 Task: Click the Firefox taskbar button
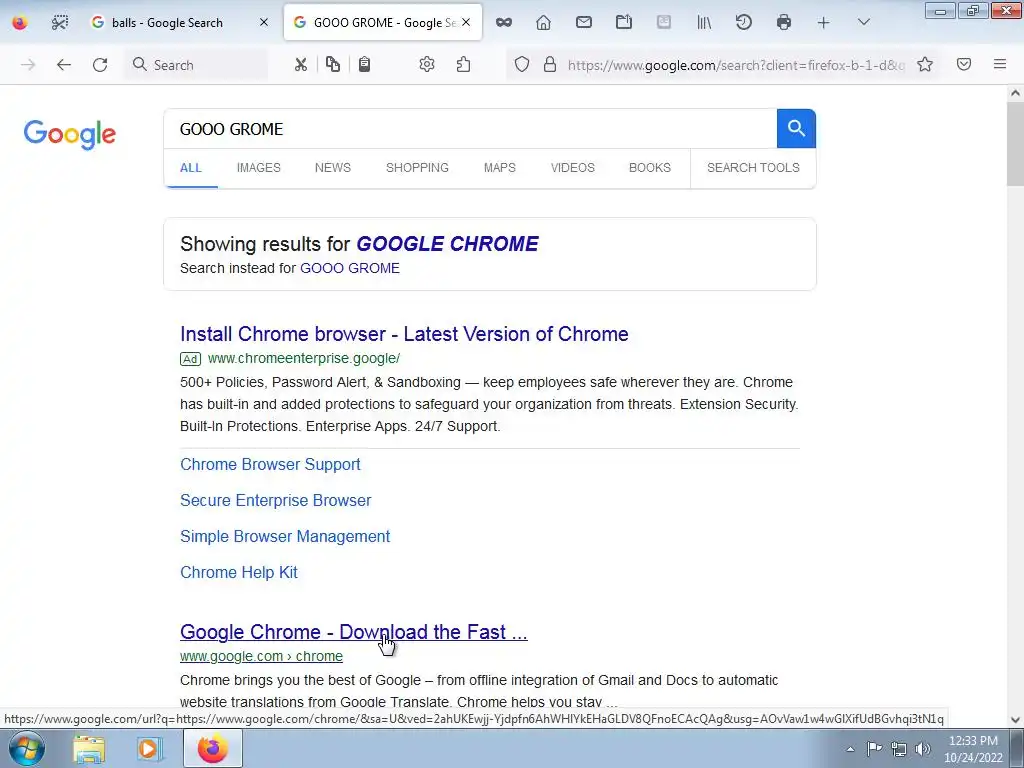pos(212,748)
